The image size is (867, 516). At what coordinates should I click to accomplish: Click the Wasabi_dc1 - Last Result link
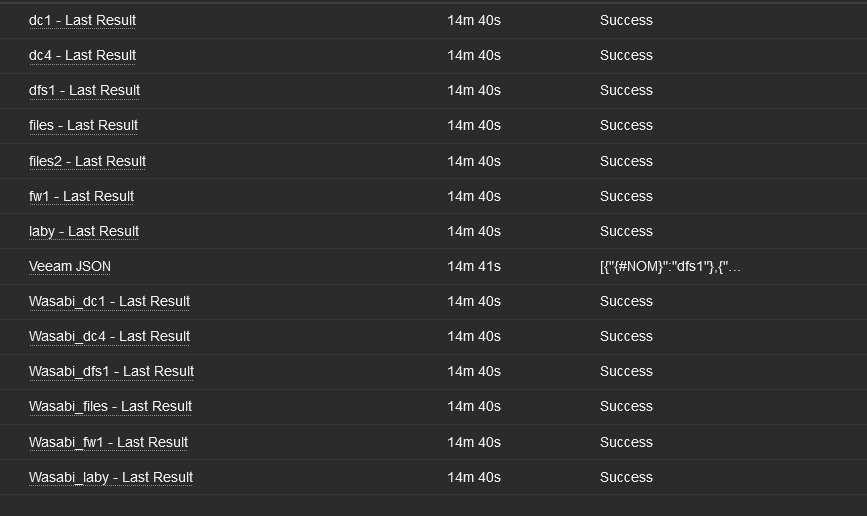(109, 301)
